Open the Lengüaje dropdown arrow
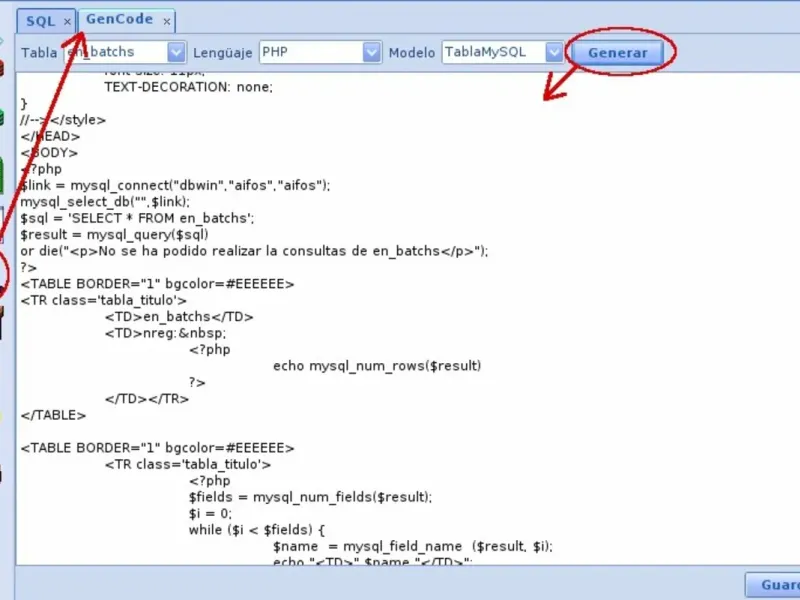800x600 pixels. pos(371,52)
